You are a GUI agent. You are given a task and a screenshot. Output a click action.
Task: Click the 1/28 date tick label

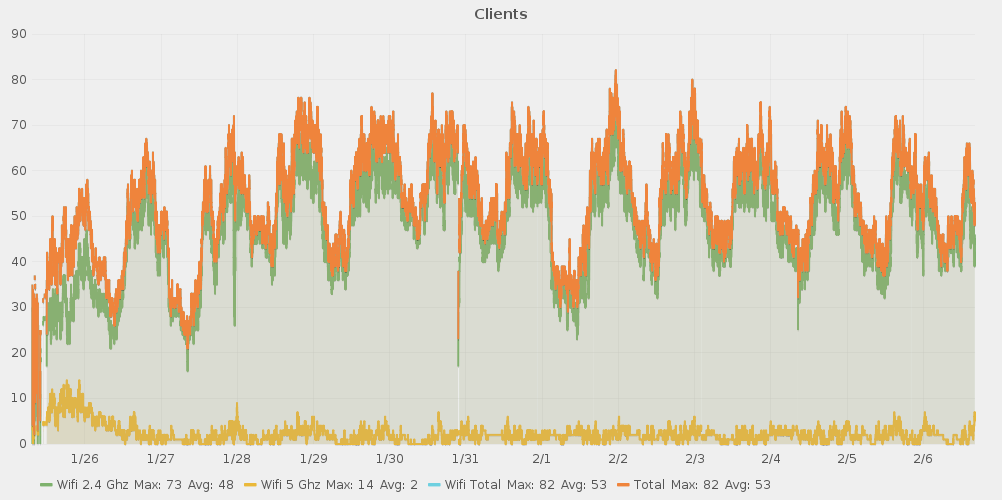[x=237, y=459]
